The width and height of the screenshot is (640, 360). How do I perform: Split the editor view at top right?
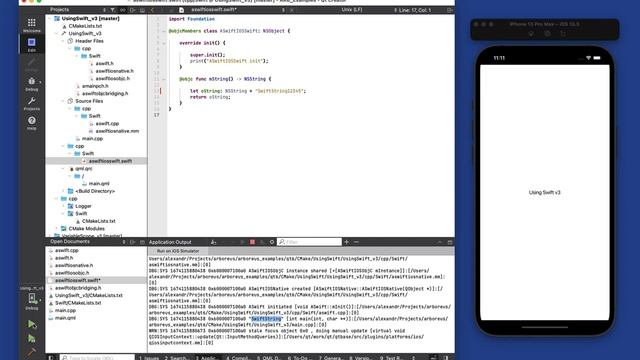(x=450, y=10)
